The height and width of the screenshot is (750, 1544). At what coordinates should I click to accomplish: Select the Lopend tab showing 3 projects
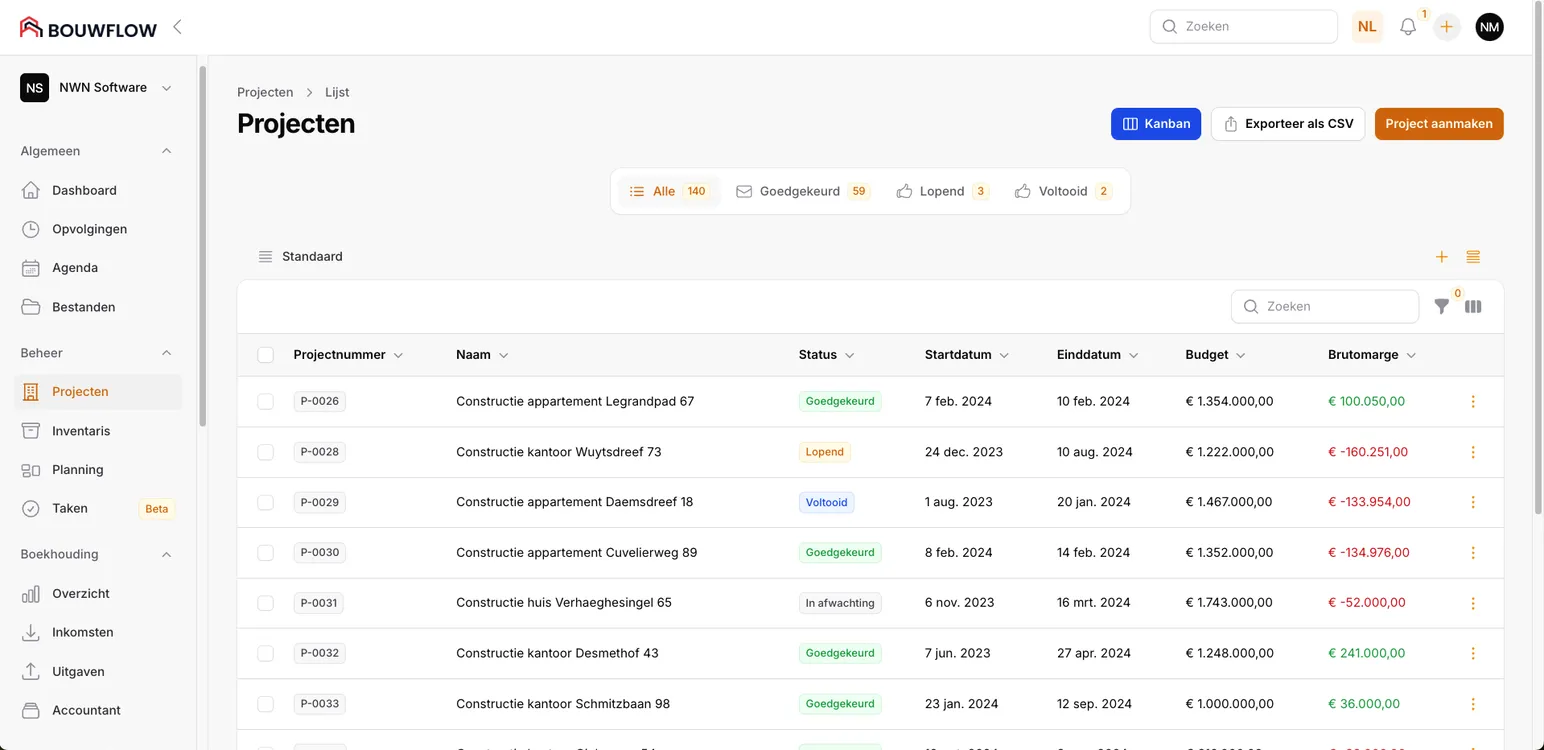point(940,190)
